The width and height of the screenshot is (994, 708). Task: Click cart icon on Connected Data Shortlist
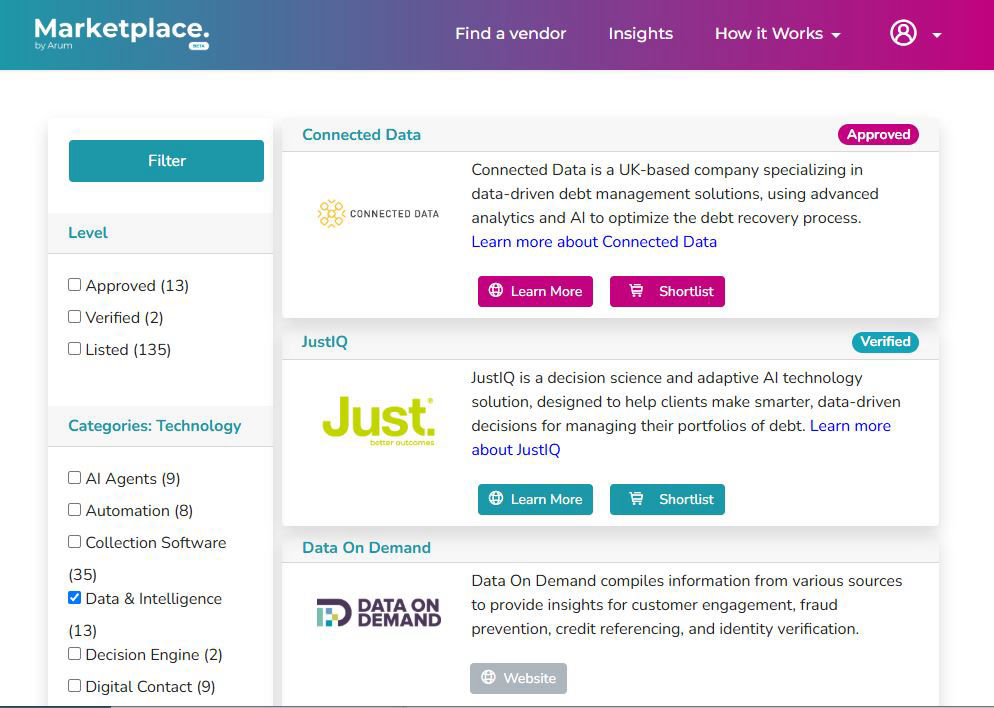636,291
